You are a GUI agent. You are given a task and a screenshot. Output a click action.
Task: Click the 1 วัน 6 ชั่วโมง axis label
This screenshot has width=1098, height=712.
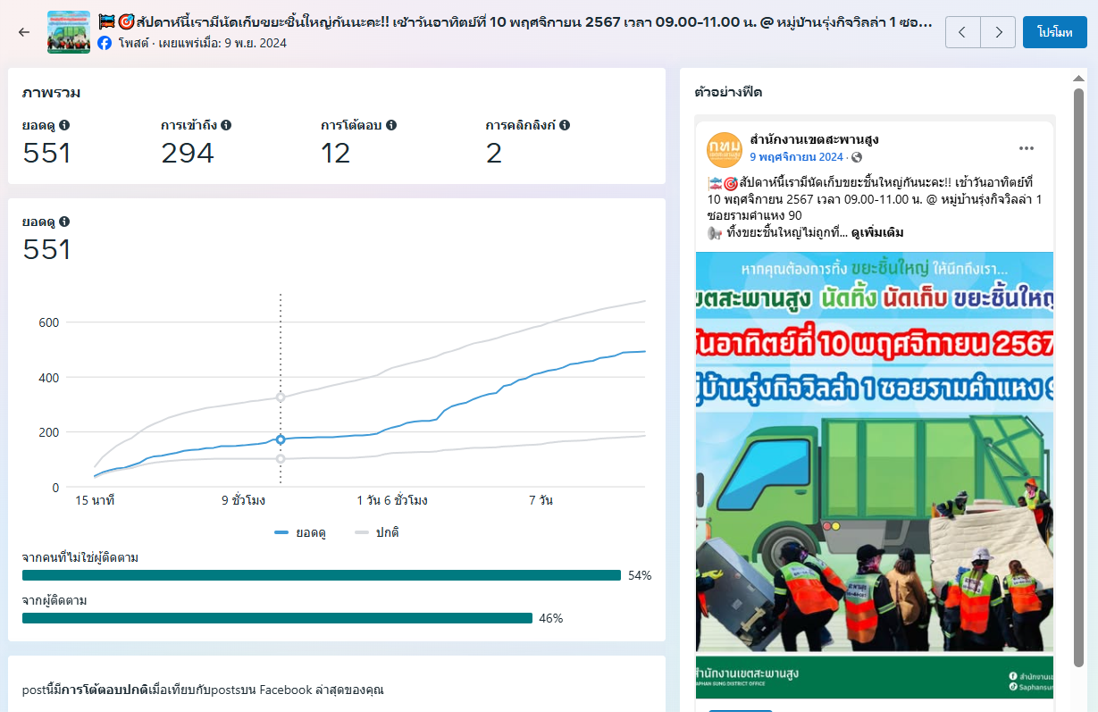click(x=392, y=501)
